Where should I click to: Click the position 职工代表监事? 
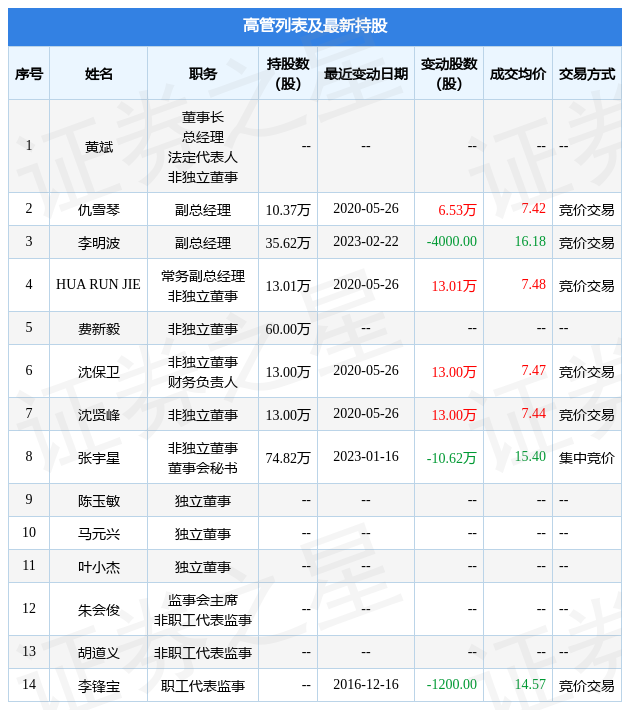(203, 686)
